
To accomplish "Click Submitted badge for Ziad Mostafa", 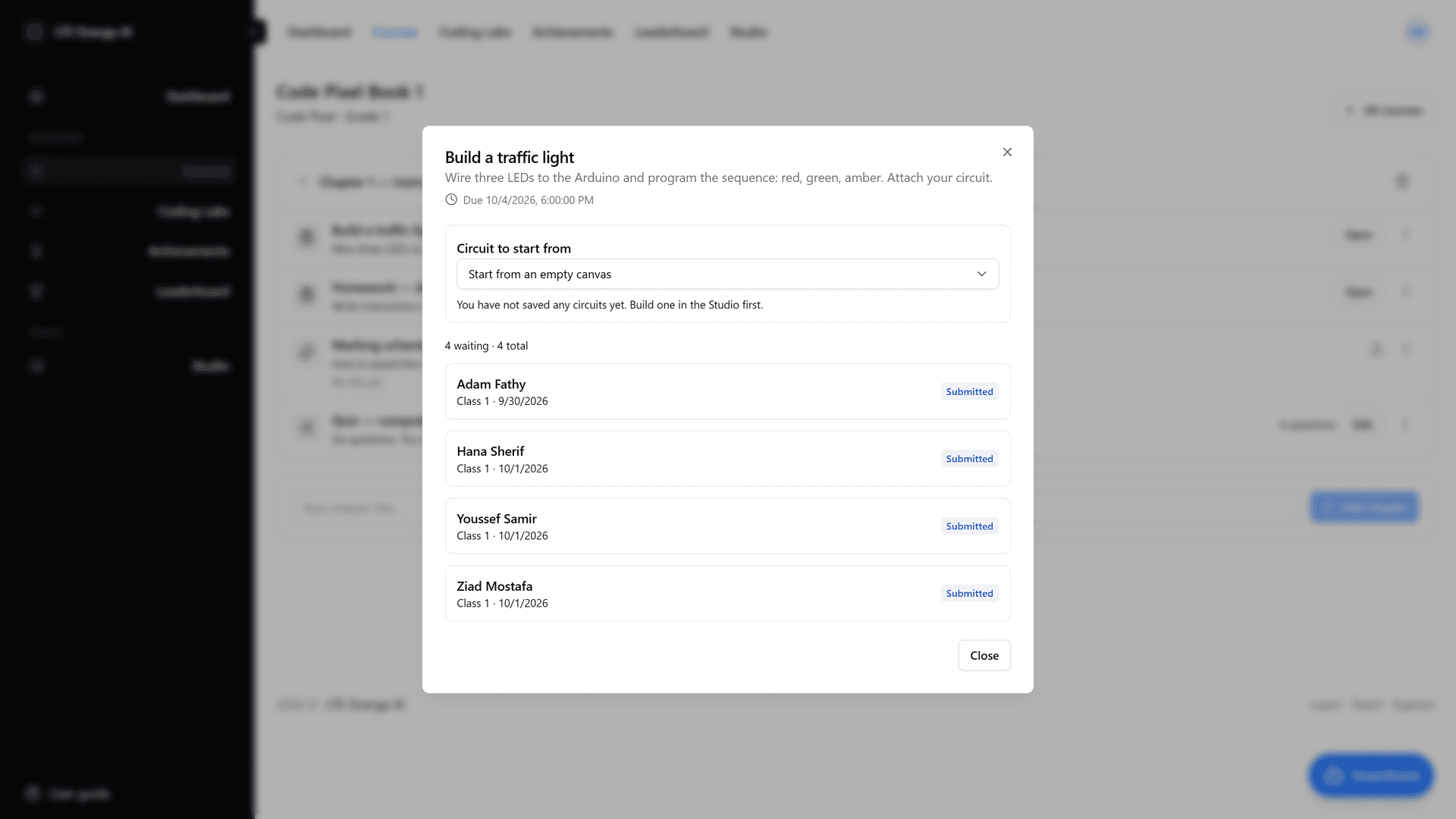I will click(969, 593).
